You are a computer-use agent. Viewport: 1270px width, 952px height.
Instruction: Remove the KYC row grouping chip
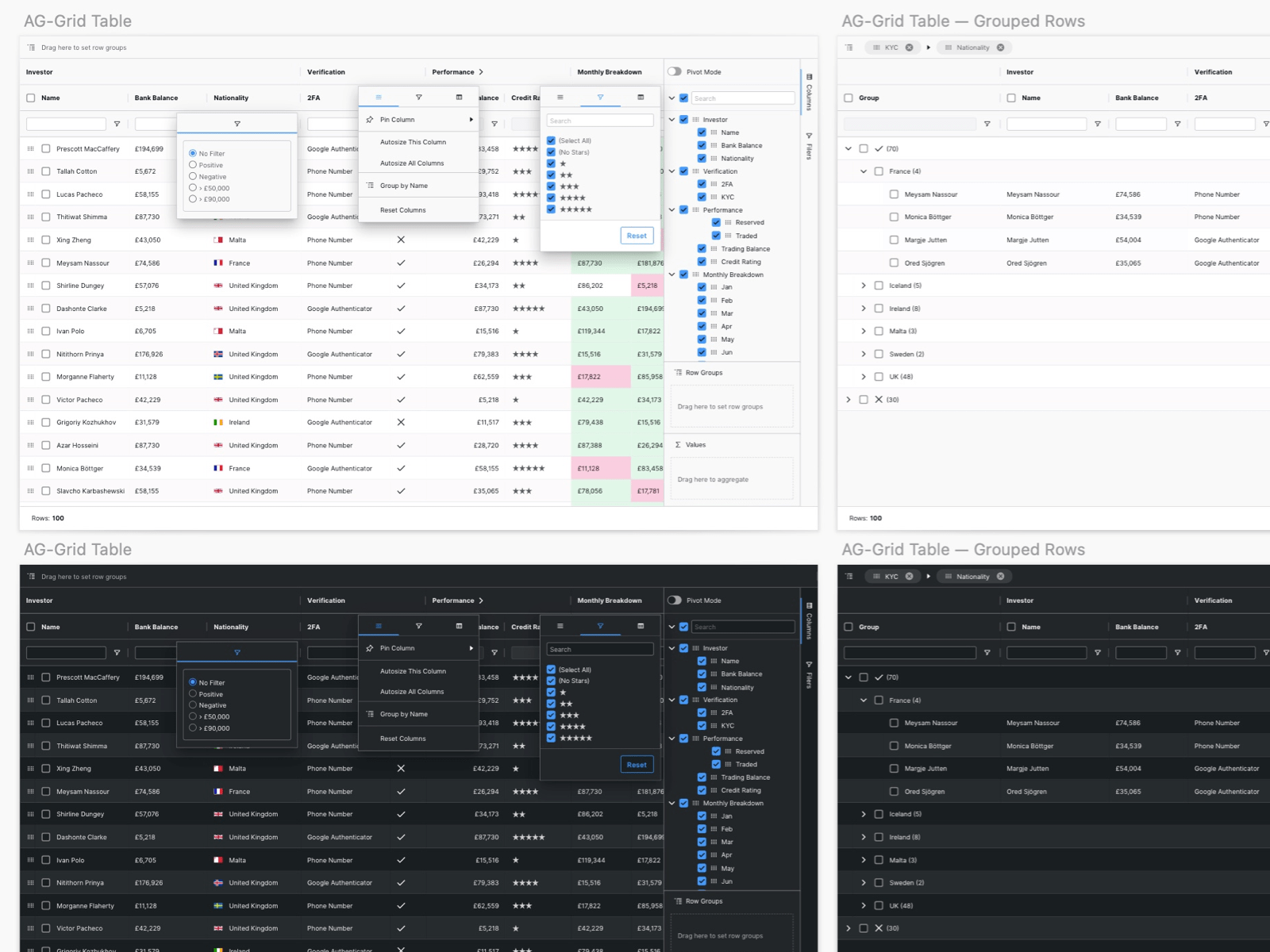coord(909,47)
